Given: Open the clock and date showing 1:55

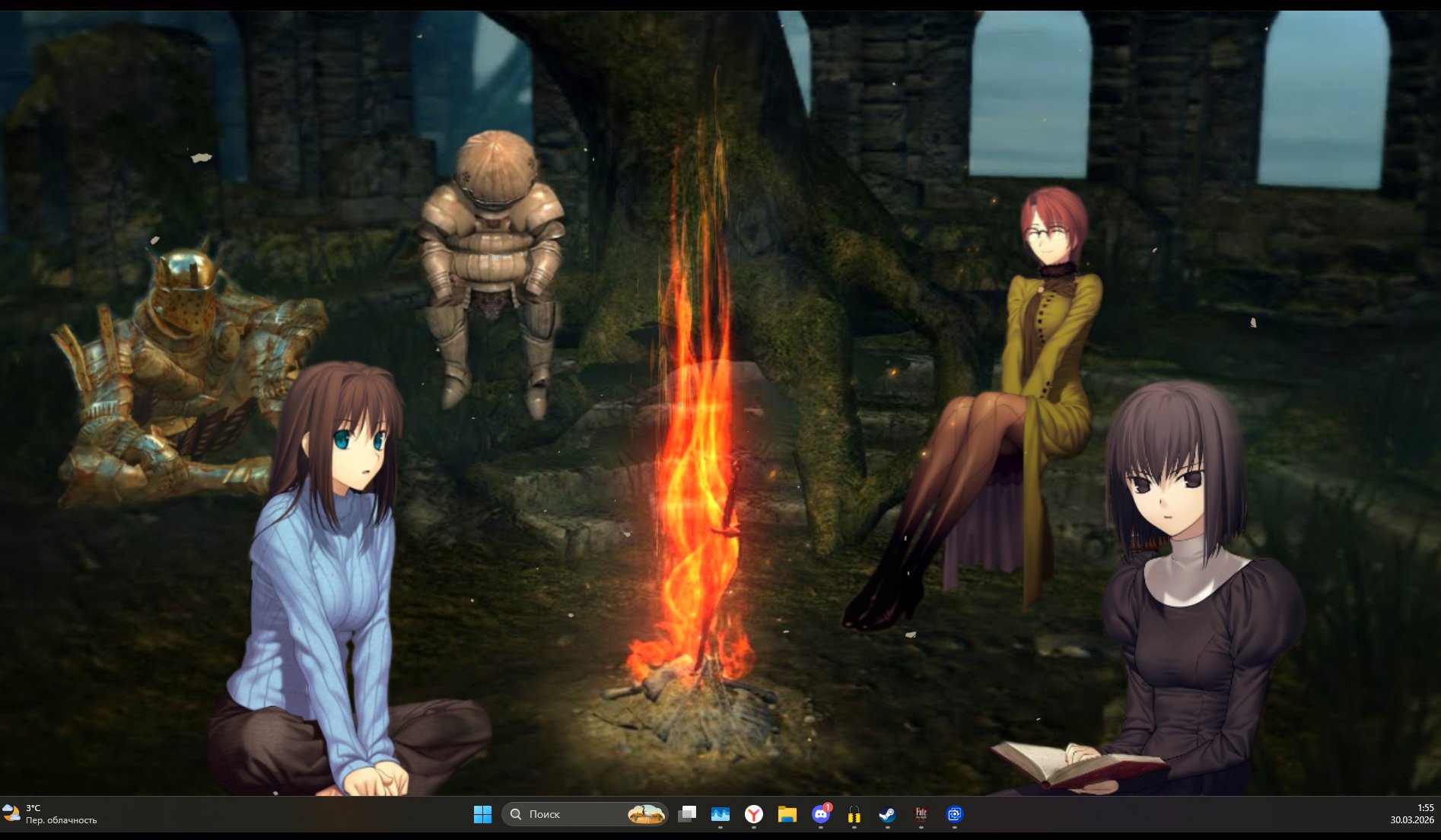Looking at the screenshot, I should tap(1412, 814).
